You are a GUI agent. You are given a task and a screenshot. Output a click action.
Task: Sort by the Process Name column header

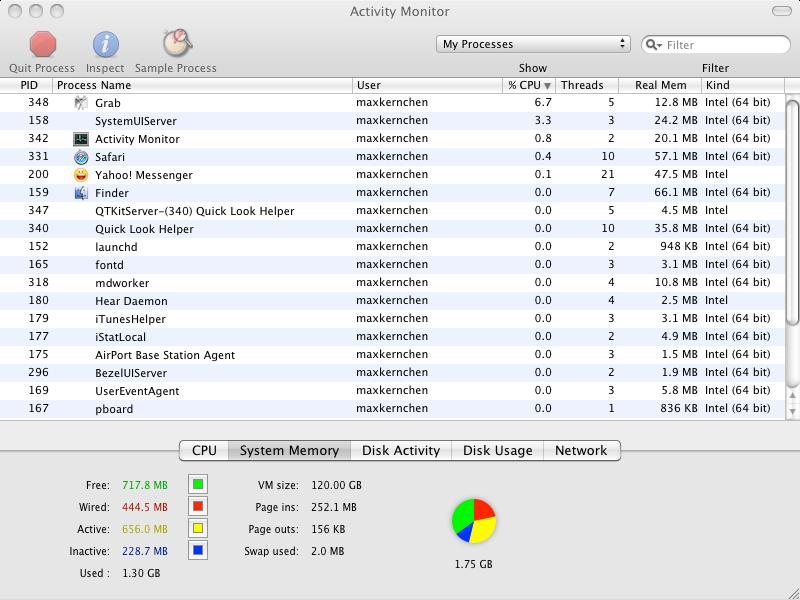202,85
